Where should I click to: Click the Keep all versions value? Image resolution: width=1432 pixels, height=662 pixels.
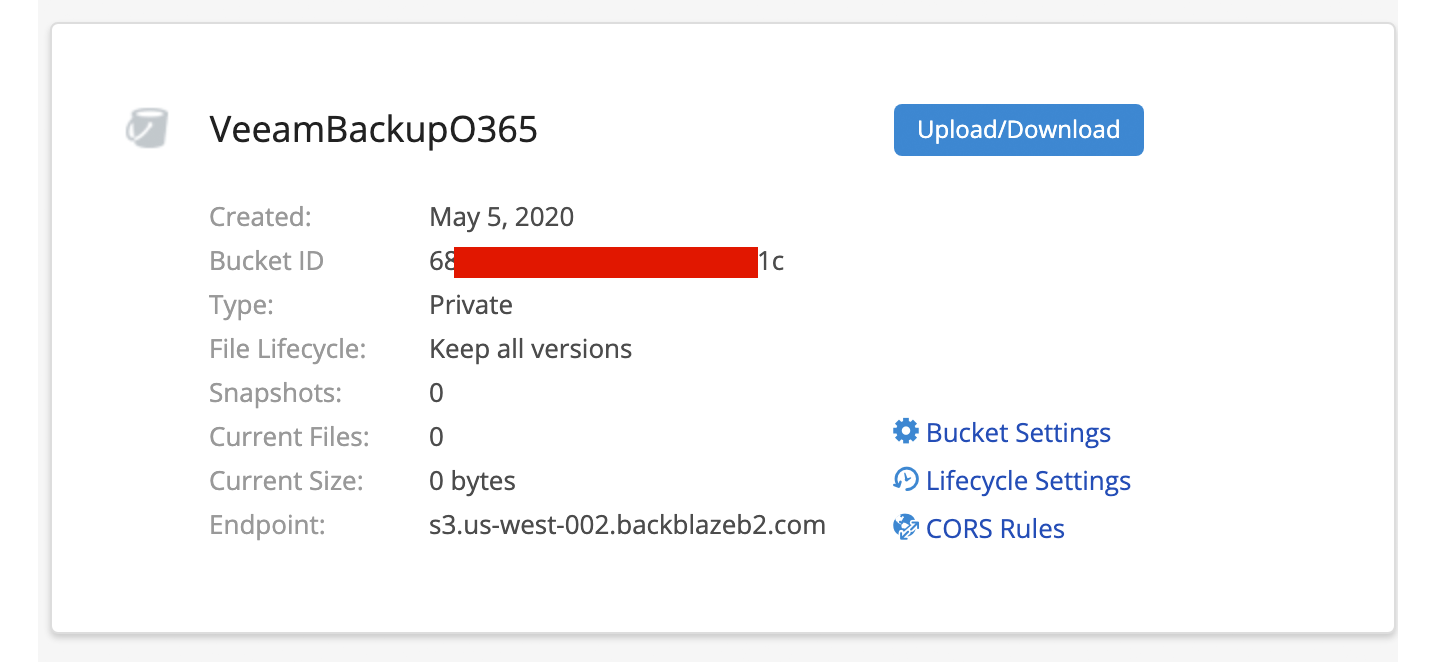(531, 349)
